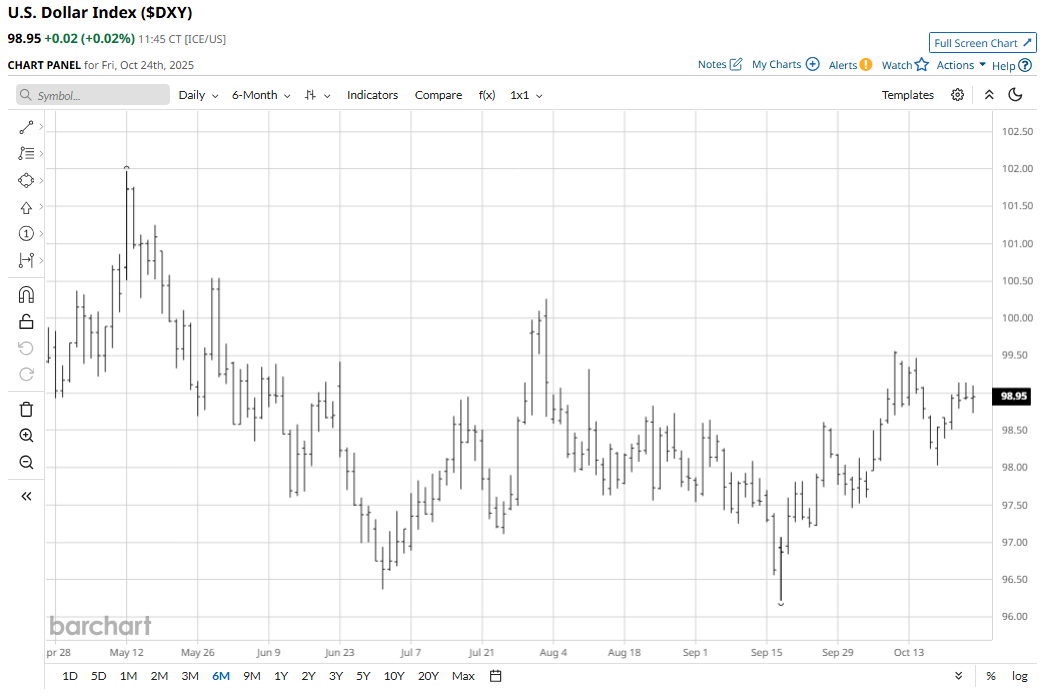Open the numbered annotation tool

26,233
